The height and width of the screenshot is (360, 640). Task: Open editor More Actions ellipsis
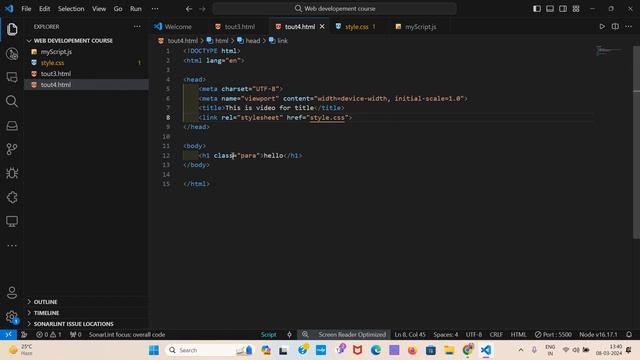(x=628, y=27)
